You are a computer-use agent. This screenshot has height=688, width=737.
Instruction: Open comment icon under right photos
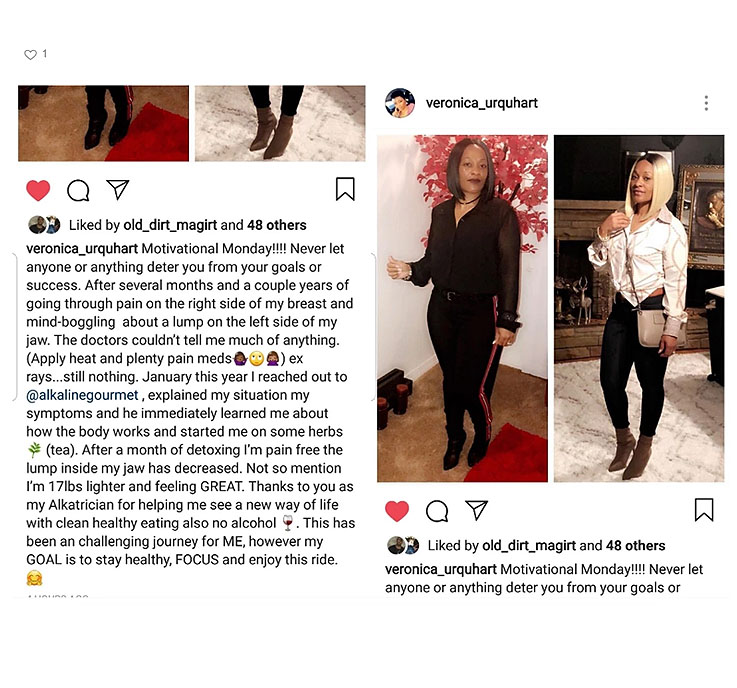(437, 511)
